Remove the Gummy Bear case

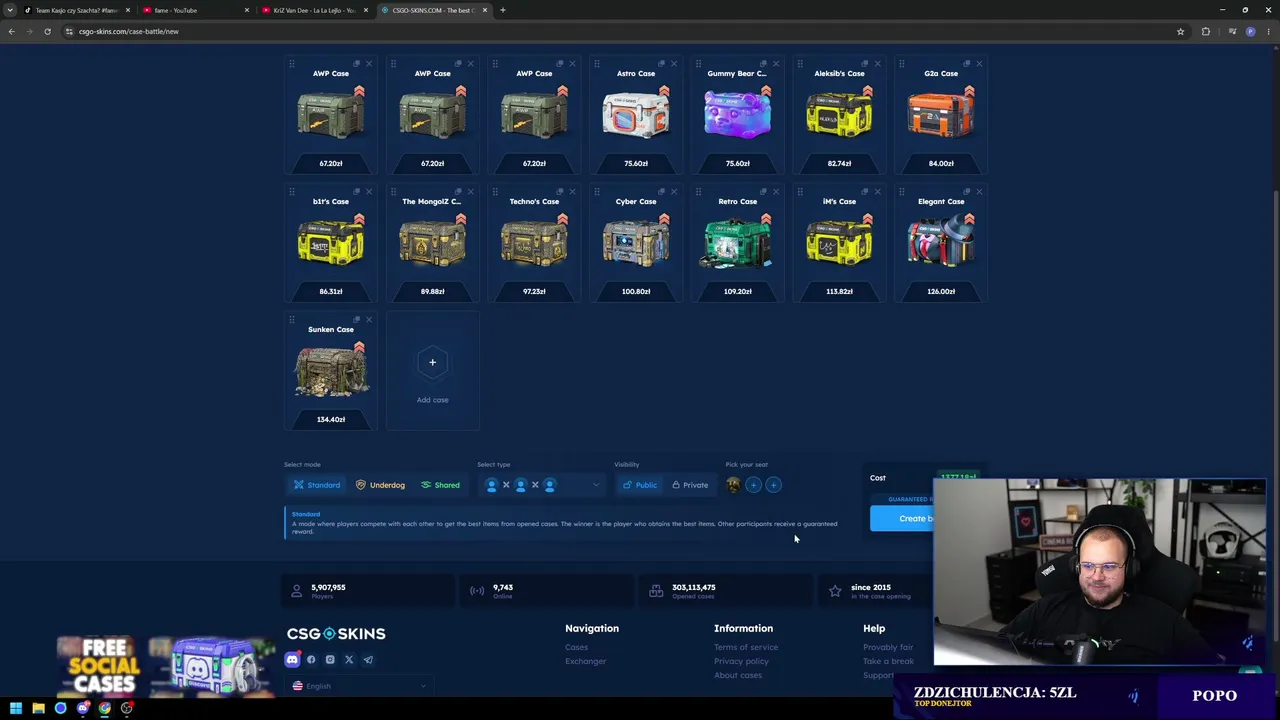point(775,64)
